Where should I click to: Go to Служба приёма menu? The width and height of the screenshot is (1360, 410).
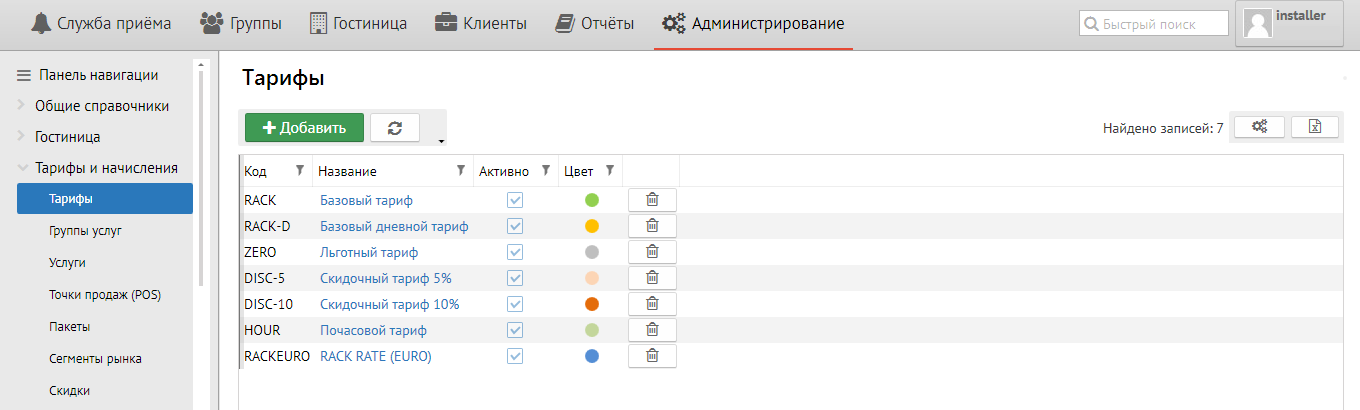coord(101,23)
